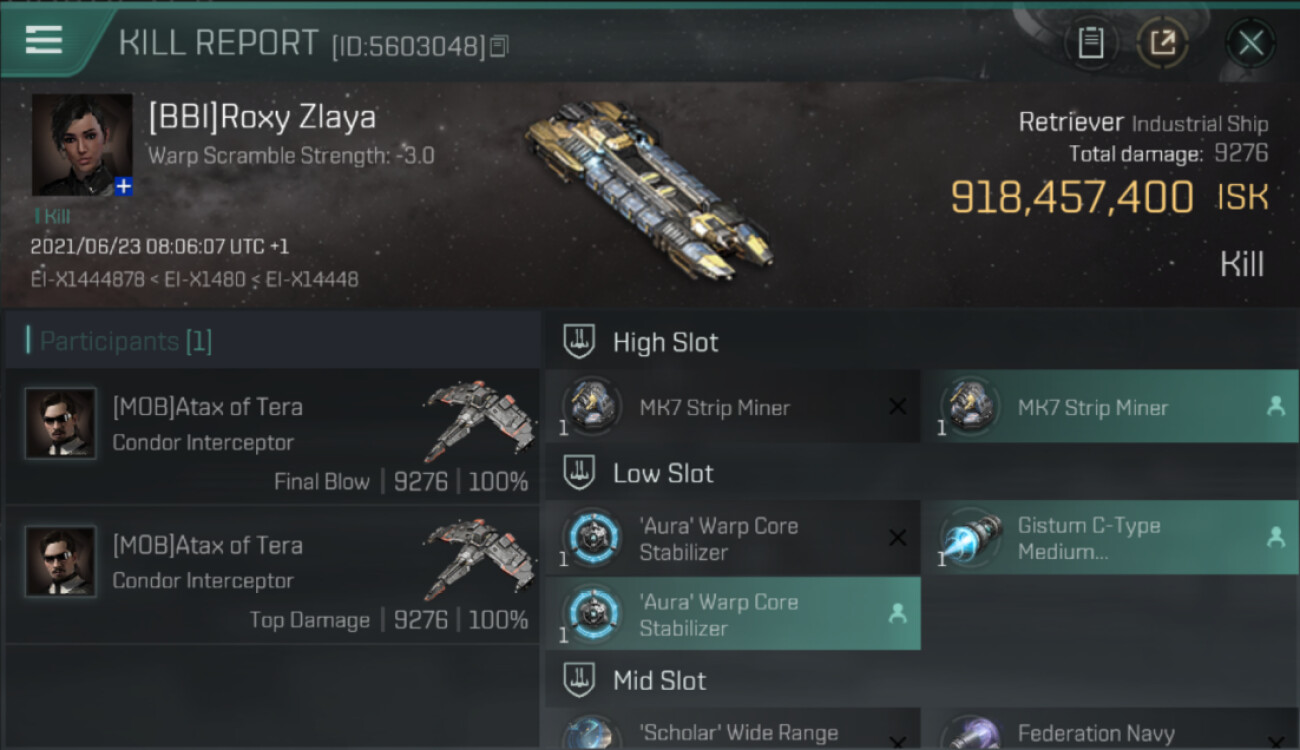Share the kill report externally
1300x750 pixels.
[1162, 43]
